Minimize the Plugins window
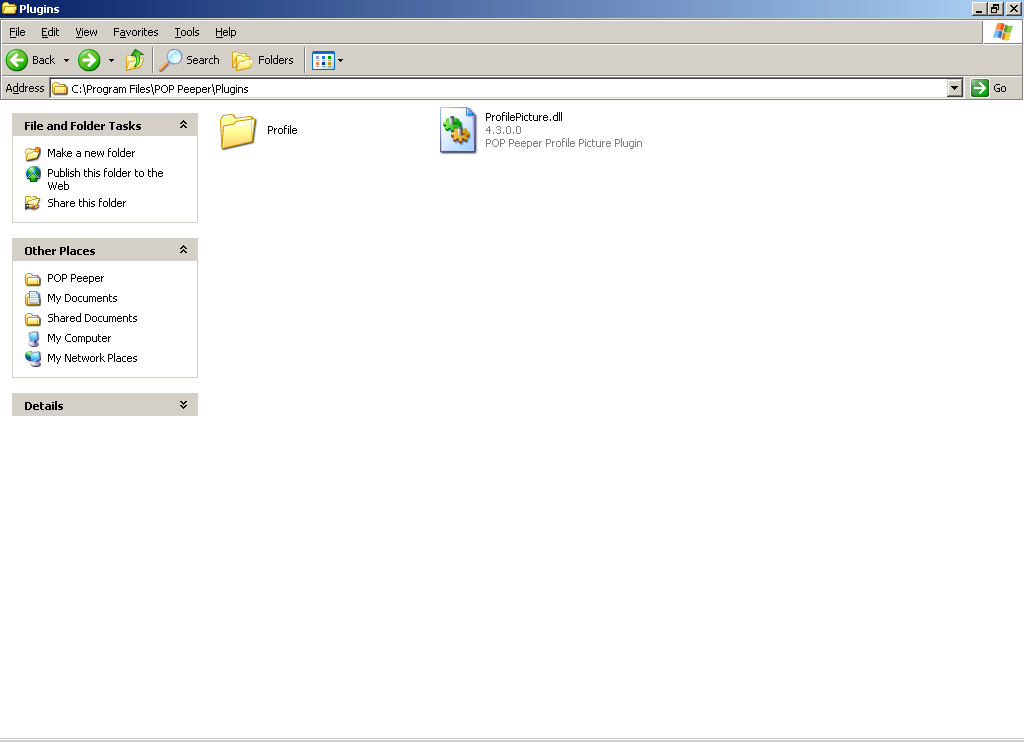 pyautogui.click(x=979, y=8)
